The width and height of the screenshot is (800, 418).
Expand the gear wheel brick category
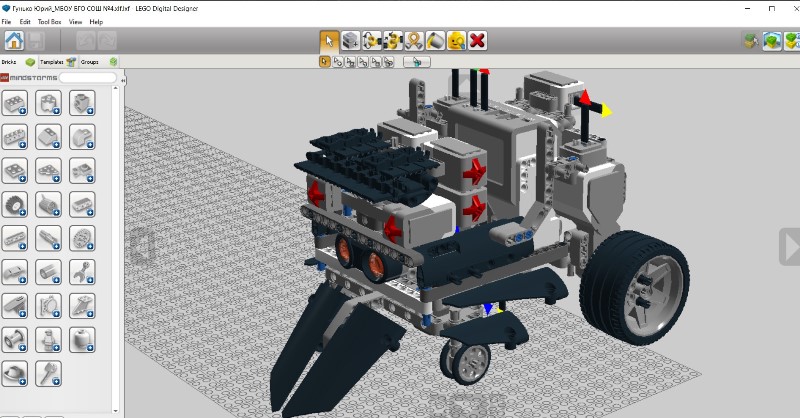pos(15,205)
